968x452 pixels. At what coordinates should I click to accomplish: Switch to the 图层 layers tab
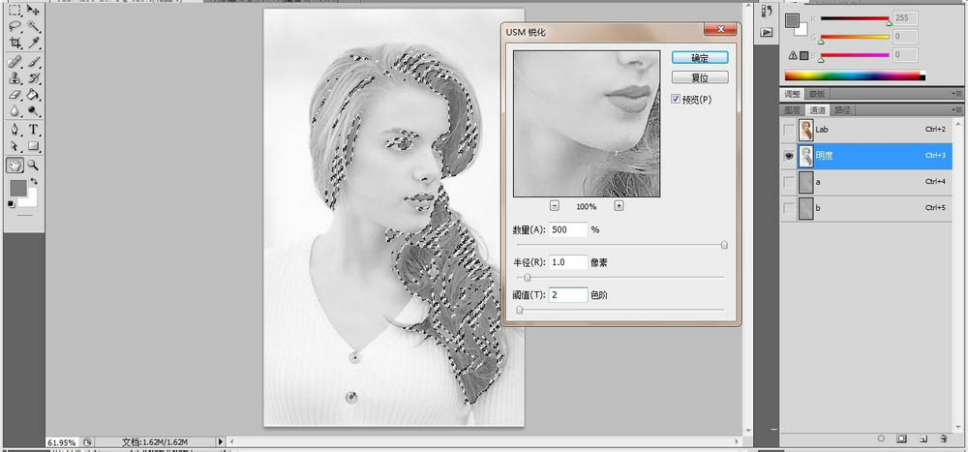(792, 110)
